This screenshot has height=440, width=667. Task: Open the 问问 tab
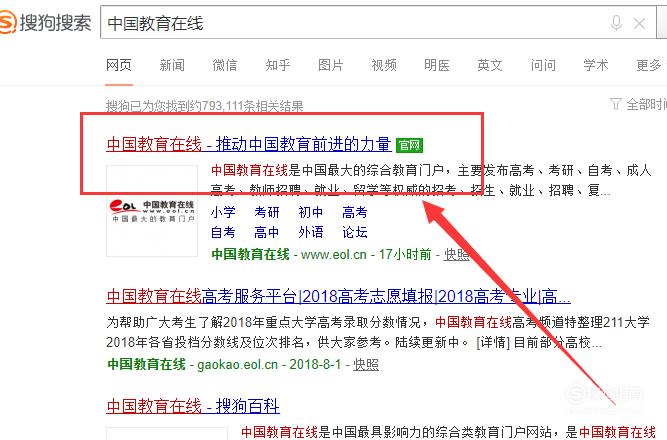tap(543, 65)
